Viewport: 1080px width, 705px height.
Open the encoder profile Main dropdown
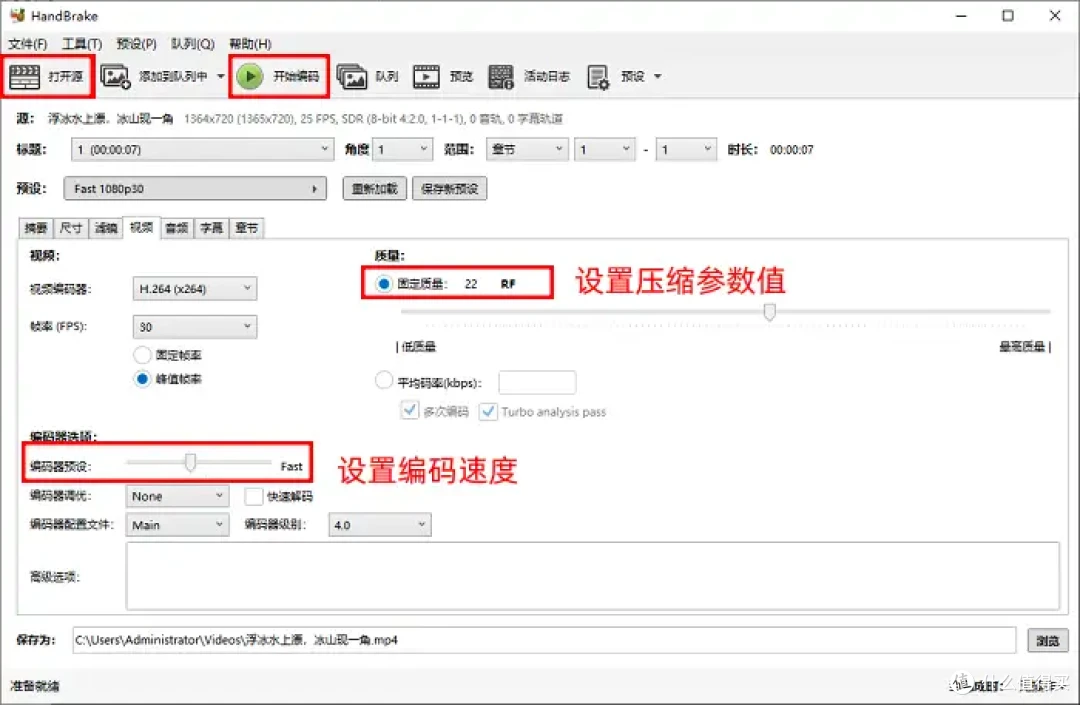point(177,525)
